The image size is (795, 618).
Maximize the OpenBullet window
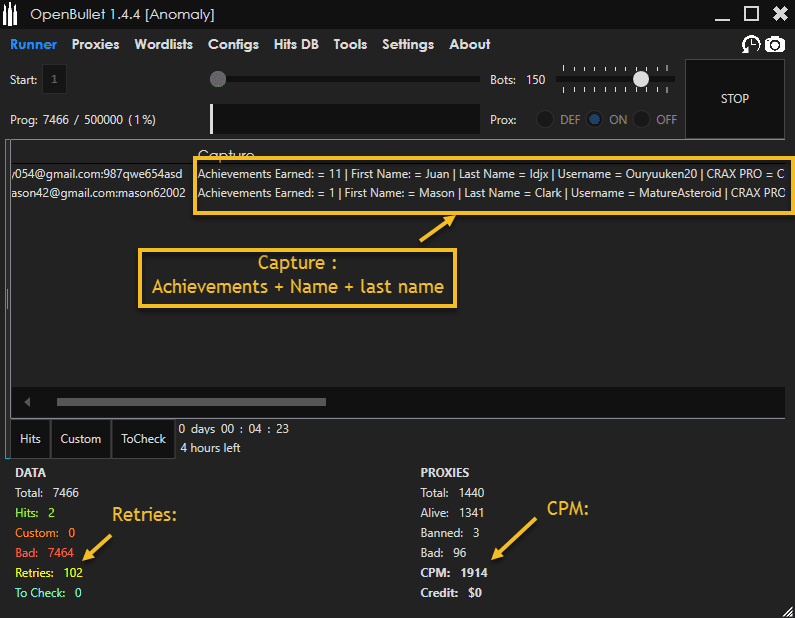tap(752, 14)
